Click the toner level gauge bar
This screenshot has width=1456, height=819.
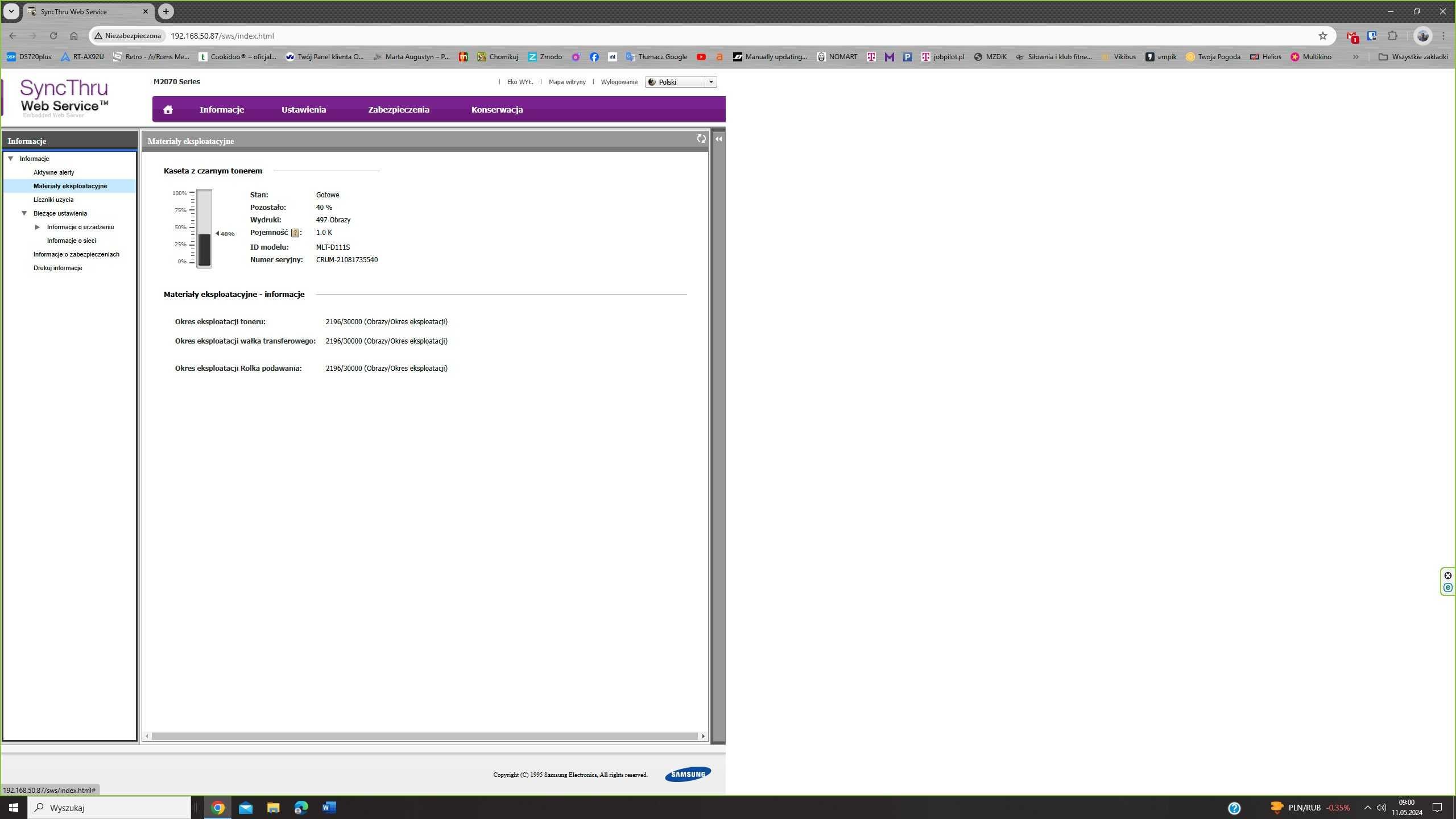(x=204, y=228)
